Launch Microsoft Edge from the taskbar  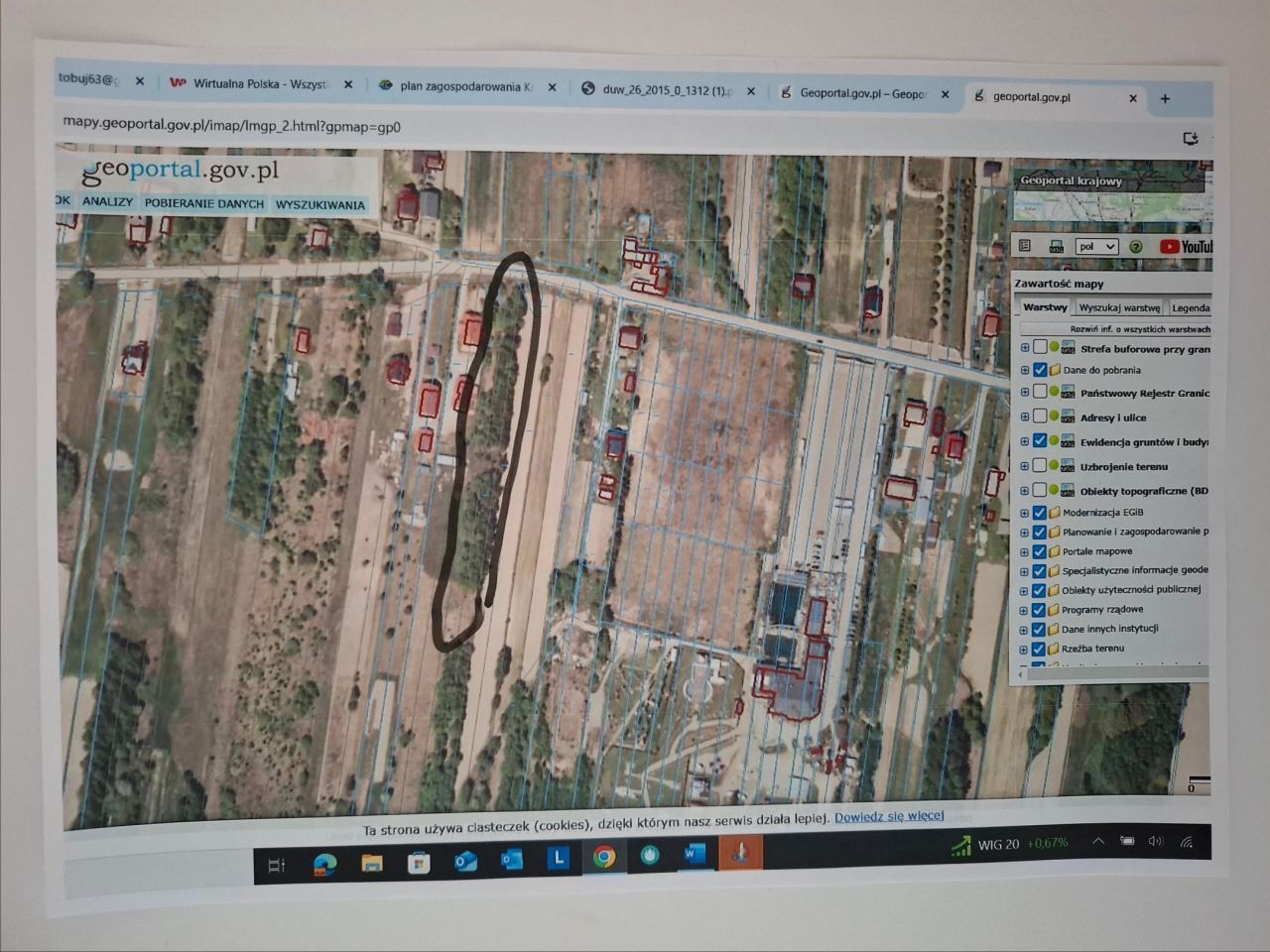[x=324, y=865]
